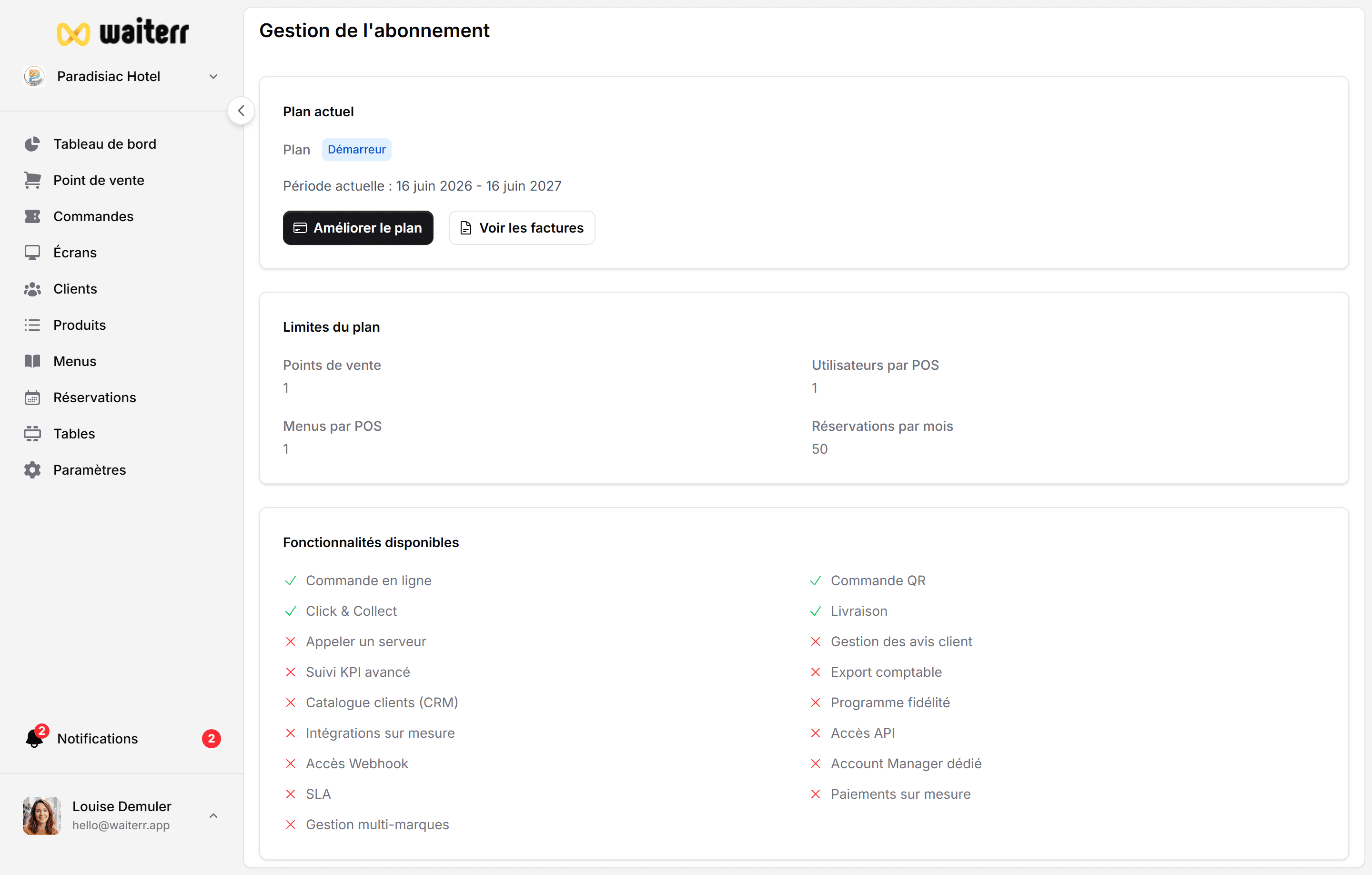Click the Réservations calendar icon
This screenshot has height=875, width=1372.
[x=32, y=397]
